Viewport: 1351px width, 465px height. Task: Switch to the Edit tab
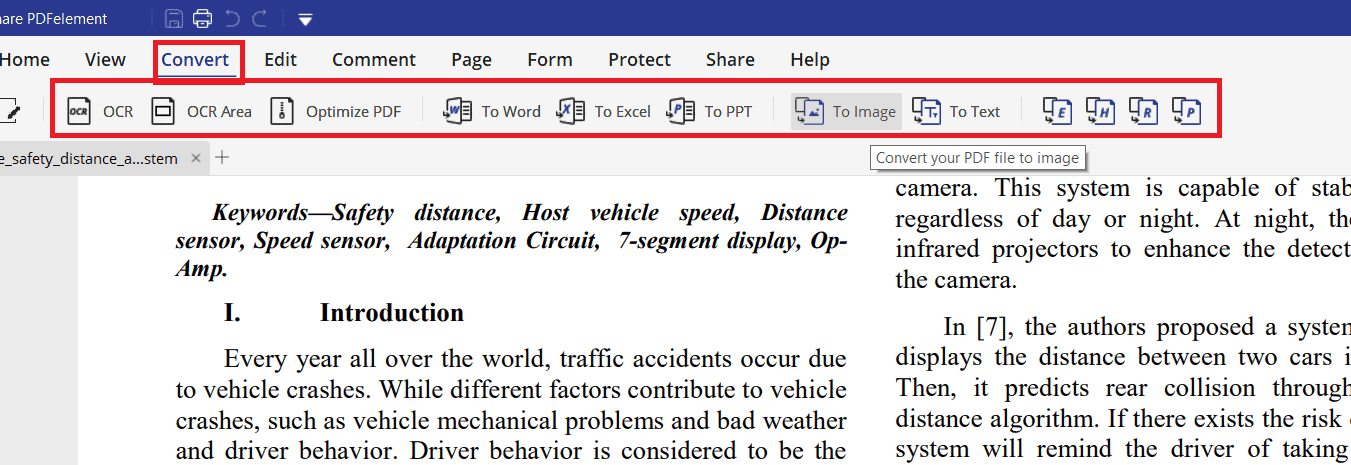point(280,60)
